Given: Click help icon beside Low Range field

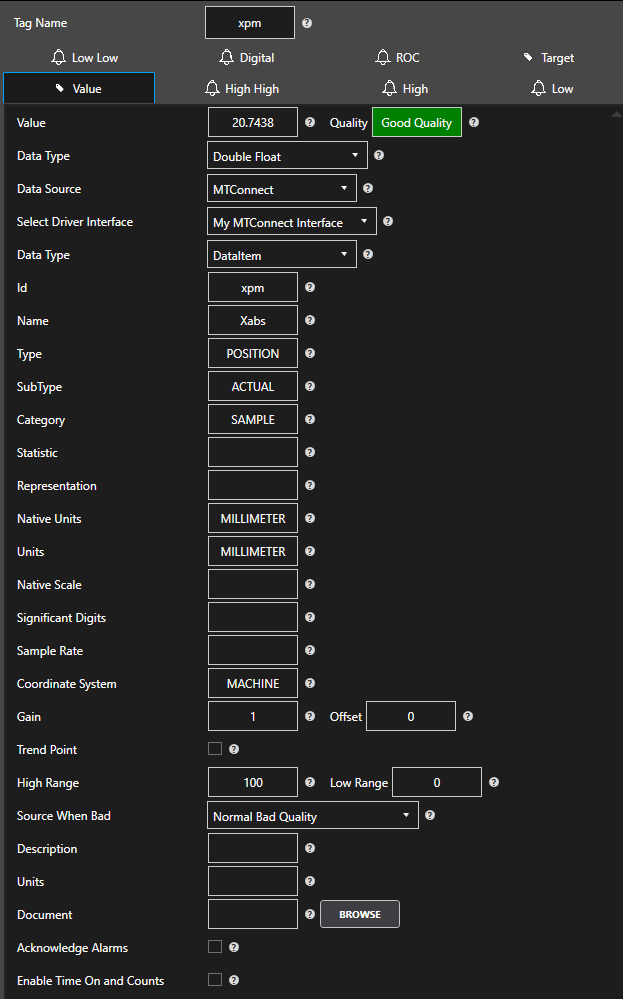Looking at the screenshot, I should pos(494,783).
